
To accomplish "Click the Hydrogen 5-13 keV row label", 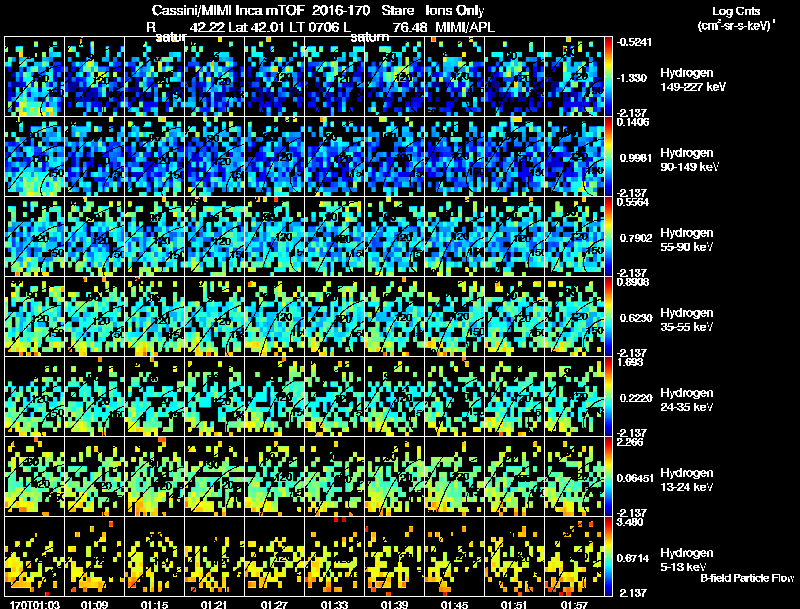I will 687,560.
